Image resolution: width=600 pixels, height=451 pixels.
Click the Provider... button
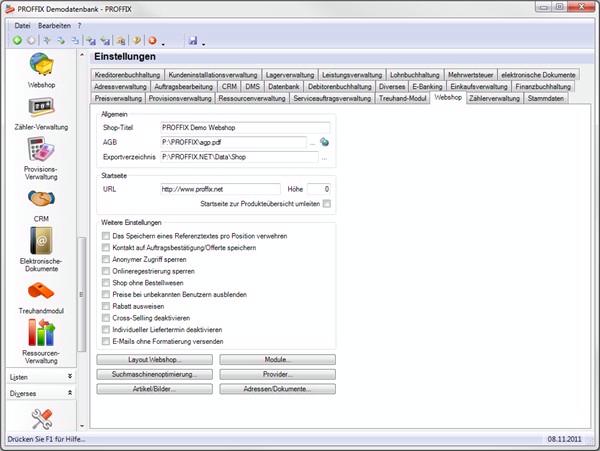tap(277, 374)
